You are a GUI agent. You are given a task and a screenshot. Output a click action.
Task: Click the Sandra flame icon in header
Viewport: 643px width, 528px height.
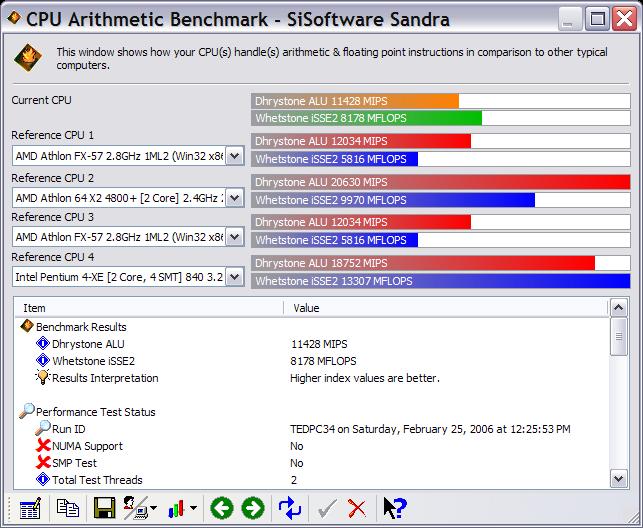click(28, 58)
